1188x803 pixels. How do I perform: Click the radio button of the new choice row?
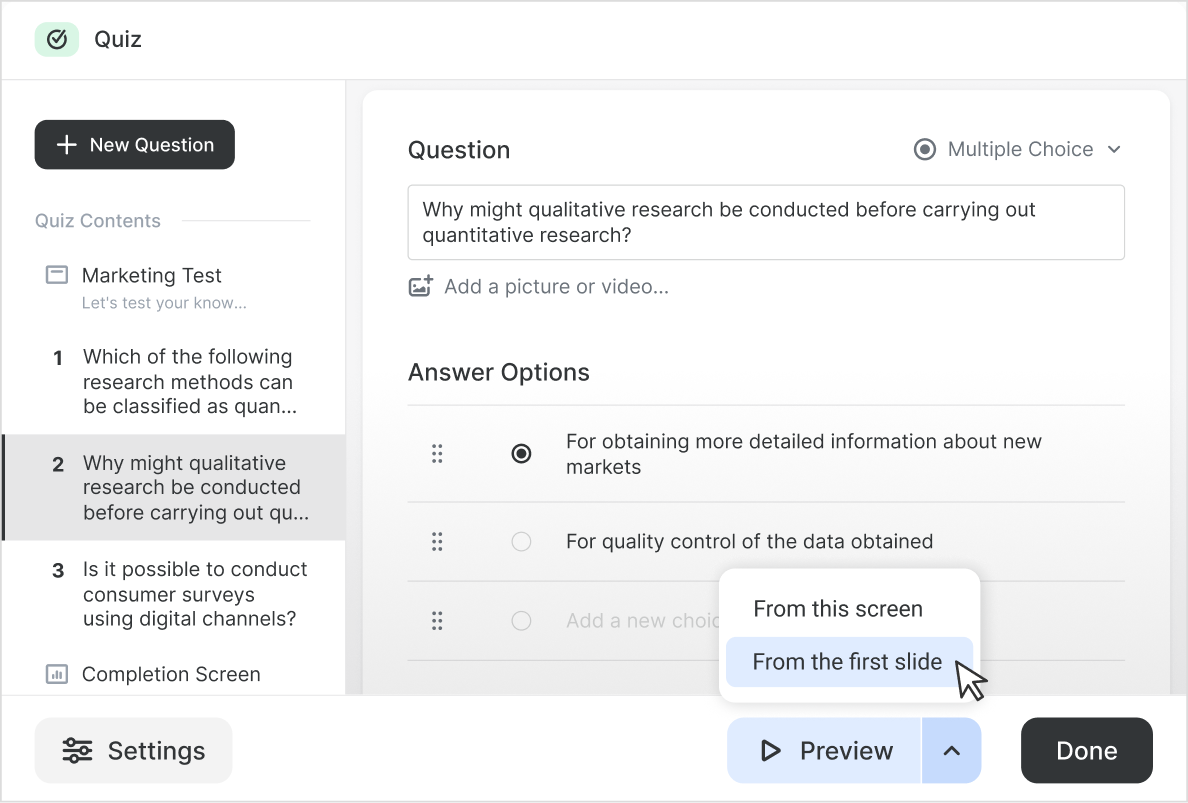521,621
